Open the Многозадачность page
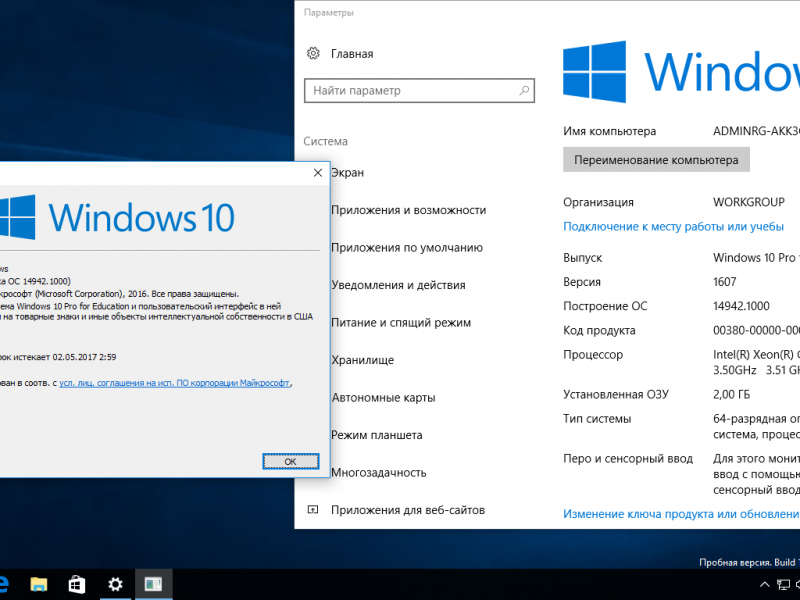 [x=379, y=472]
